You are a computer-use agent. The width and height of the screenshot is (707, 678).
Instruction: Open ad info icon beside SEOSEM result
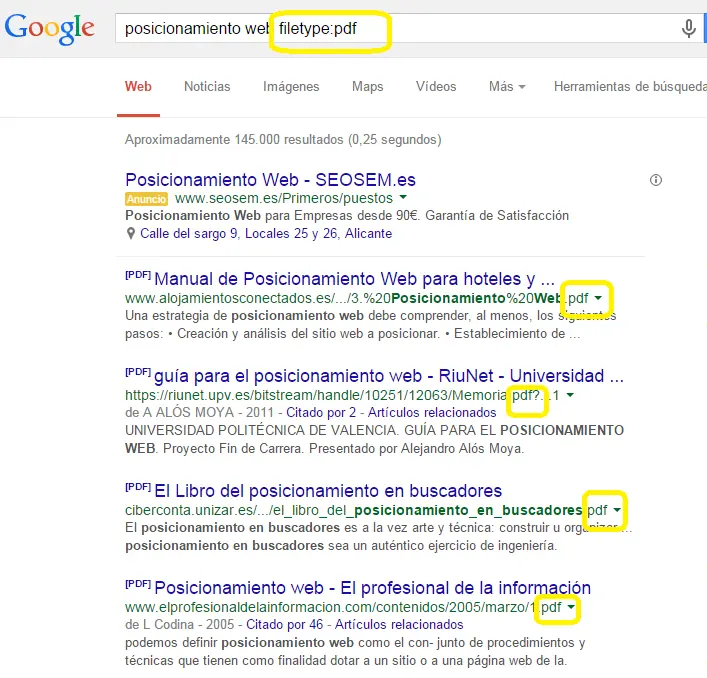656,180
